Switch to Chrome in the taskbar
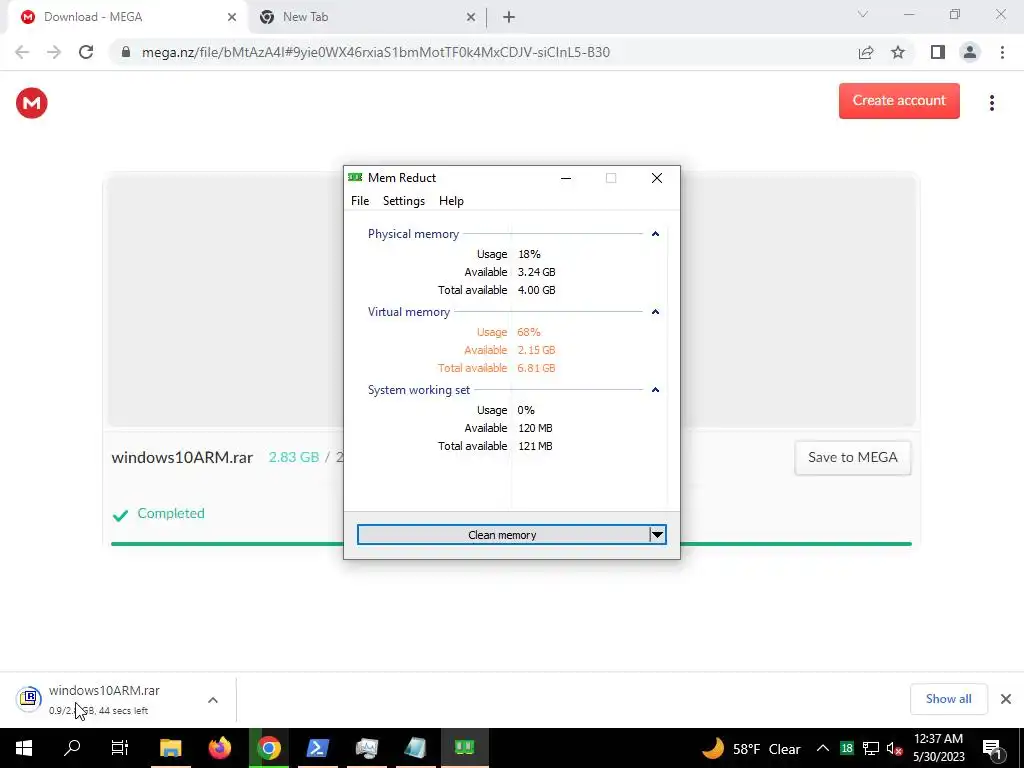 pos(268,748)
